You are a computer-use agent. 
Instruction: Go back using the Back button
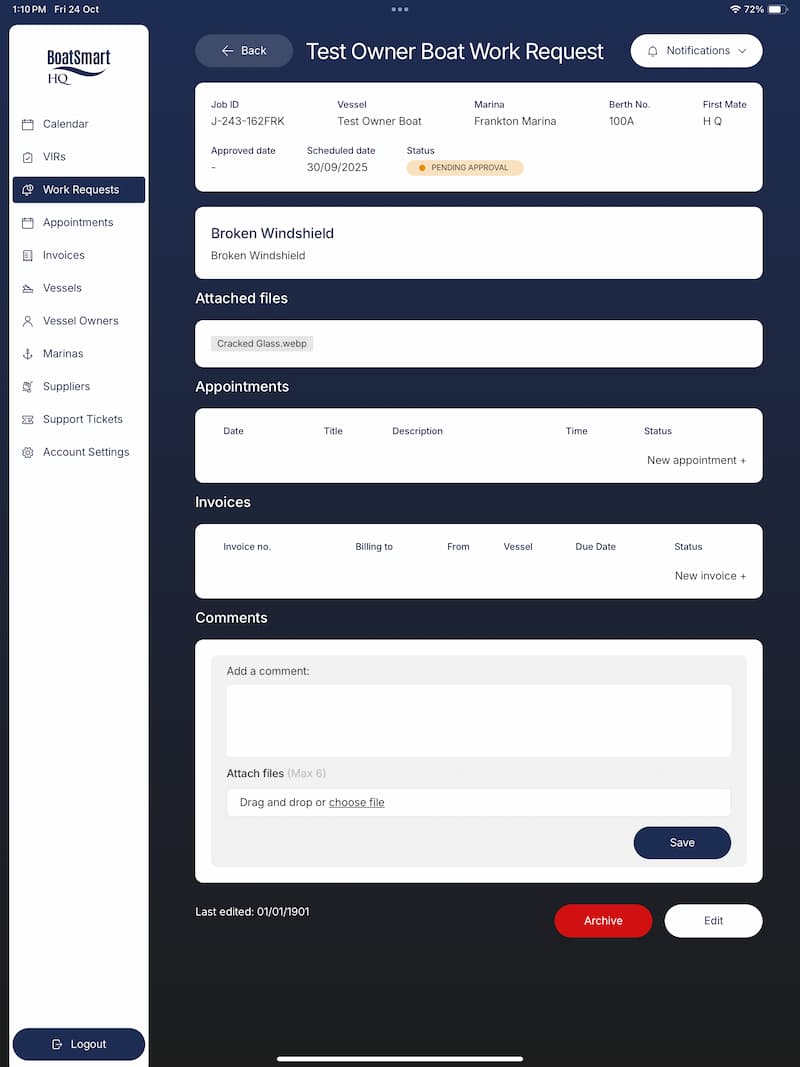point(244,51)
